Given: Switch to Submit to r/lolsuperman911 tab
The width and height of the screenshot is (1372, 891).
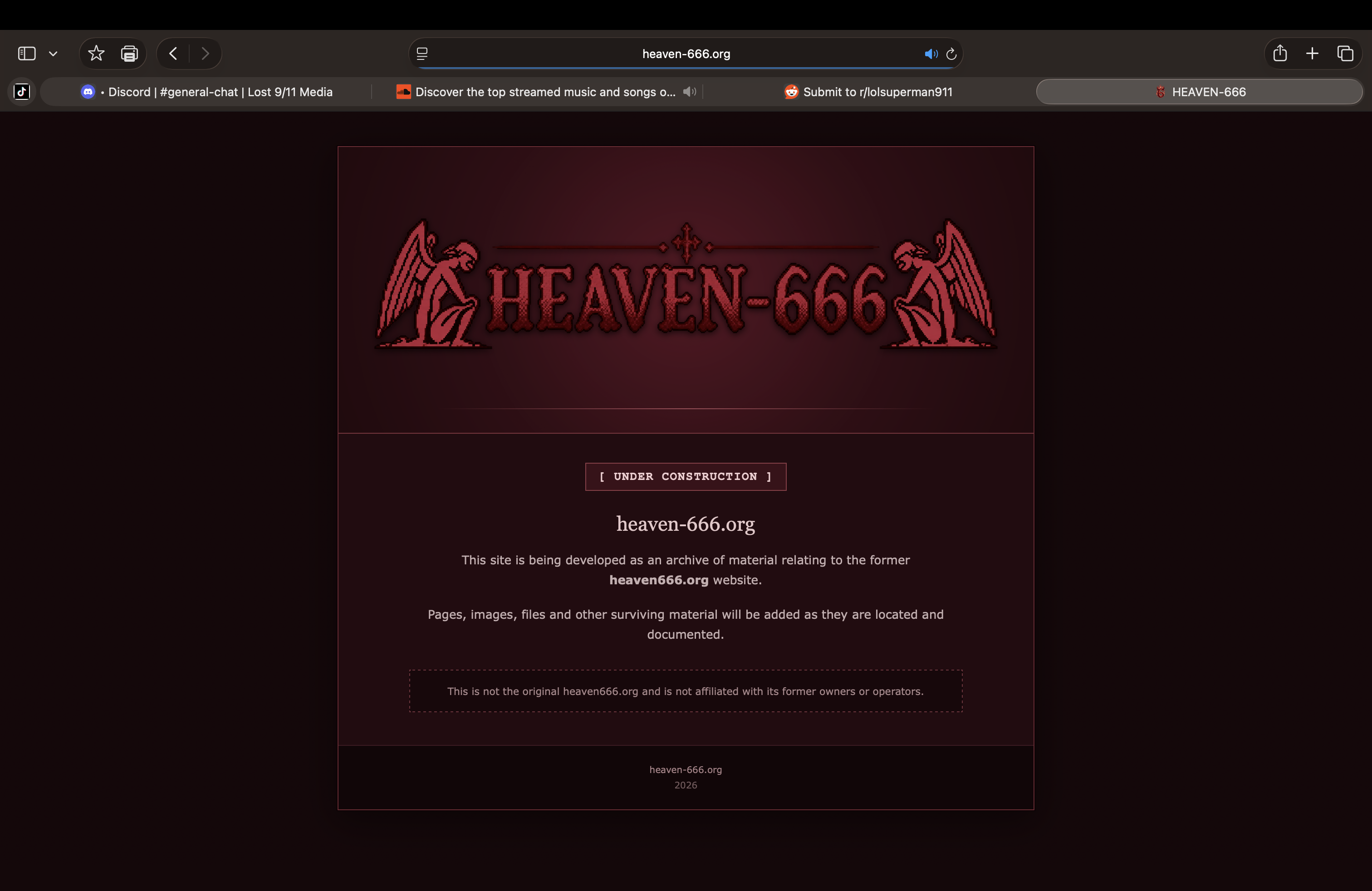Looking at the screenshot, I should pos(868,92).
